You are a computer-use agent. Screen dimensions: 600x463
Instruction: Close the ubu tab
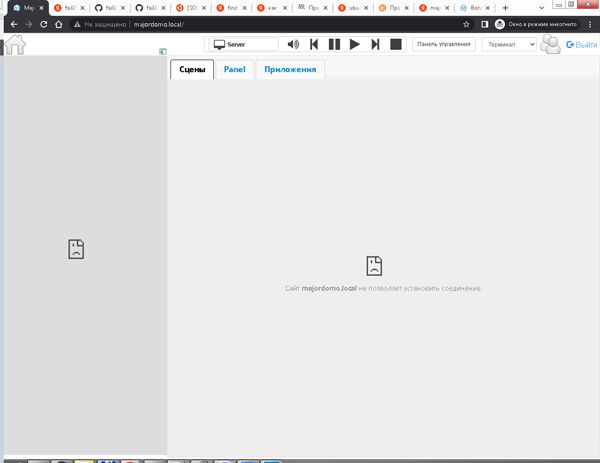pos(366,8)
